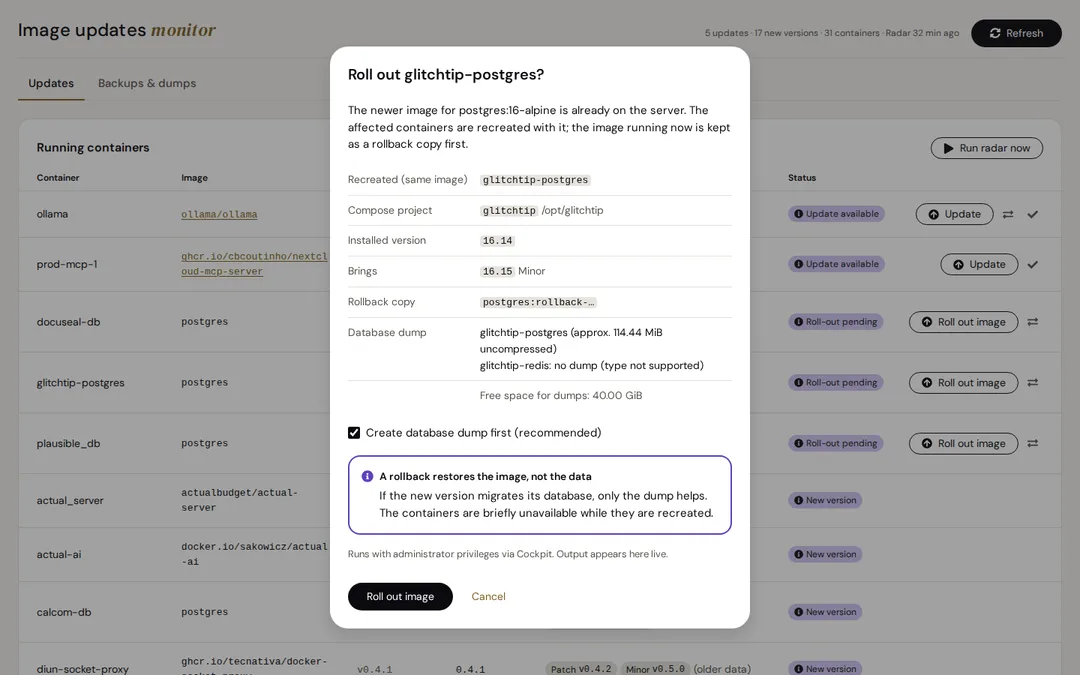The image size is (1080, 675).
Task: Click New version badge for calcom-db
Action: [824, 612]
